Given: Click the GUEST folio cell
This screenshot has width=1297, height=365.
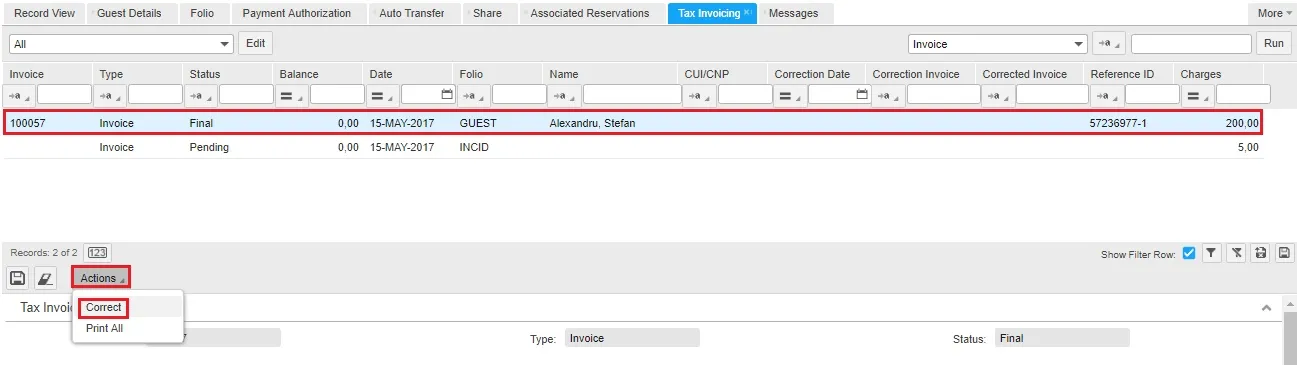Looking at the screenshot, I should tap(478, 123).
